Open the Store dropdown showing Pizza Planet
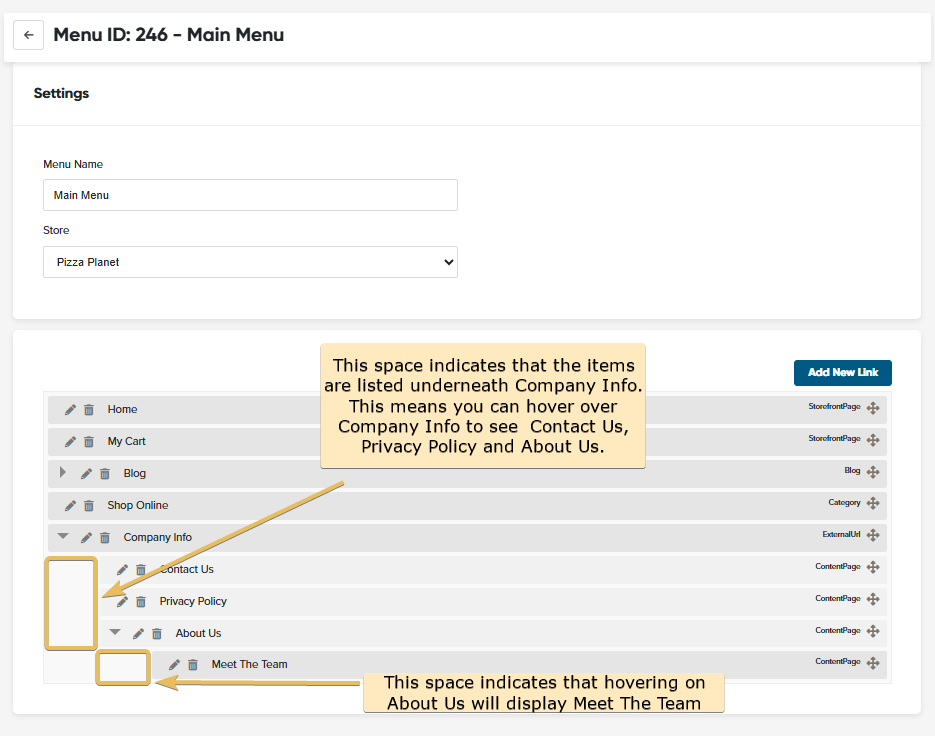The width and height of the screenshot is (935, 736). [250, 262]
